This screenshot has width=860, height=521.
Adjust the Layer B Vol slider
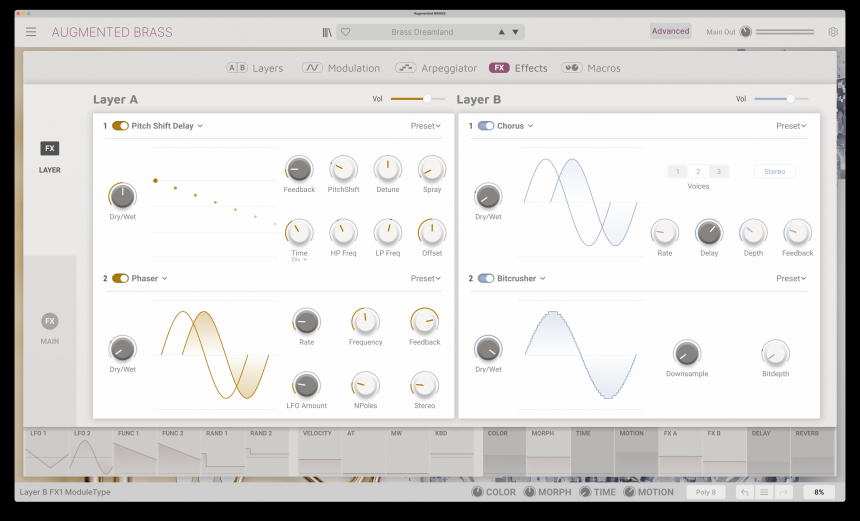tap(781, 99)
